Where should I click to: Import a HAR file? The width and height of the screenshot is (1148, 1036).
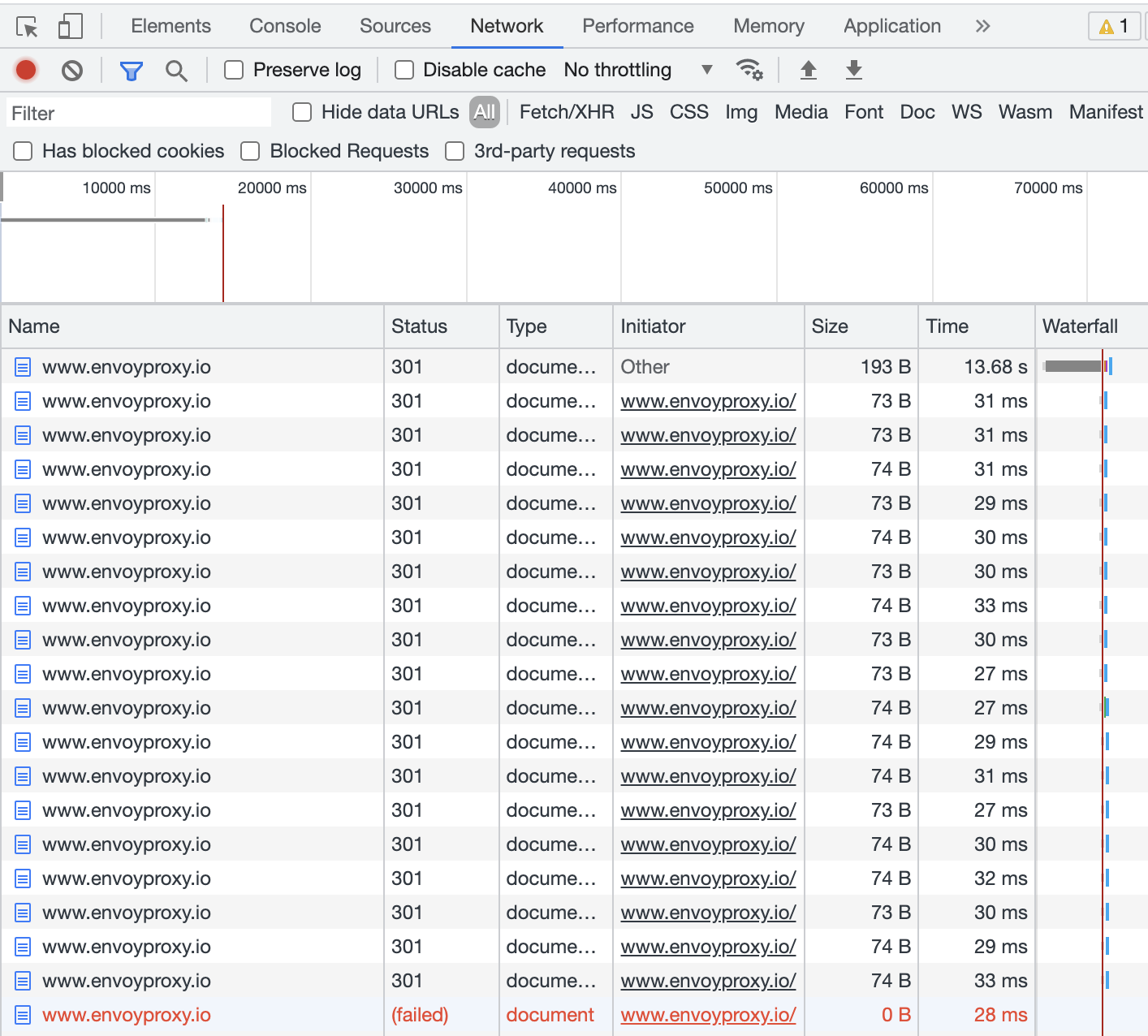[809, 70]
